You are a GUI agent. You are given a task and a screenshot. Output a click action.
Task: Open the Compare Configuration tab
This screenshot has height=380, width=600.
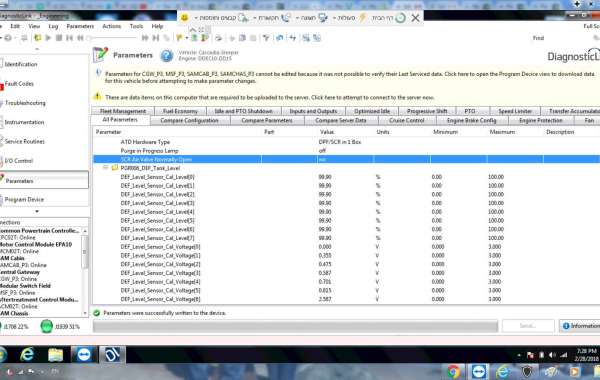click(x=189, y=120)
